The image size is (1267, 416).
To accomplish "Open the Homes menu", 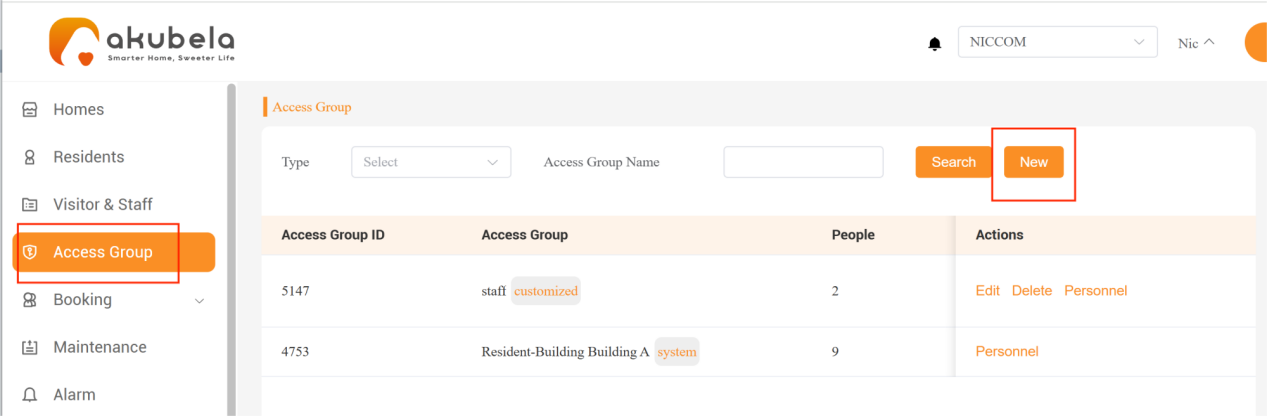I will (78, 109).
